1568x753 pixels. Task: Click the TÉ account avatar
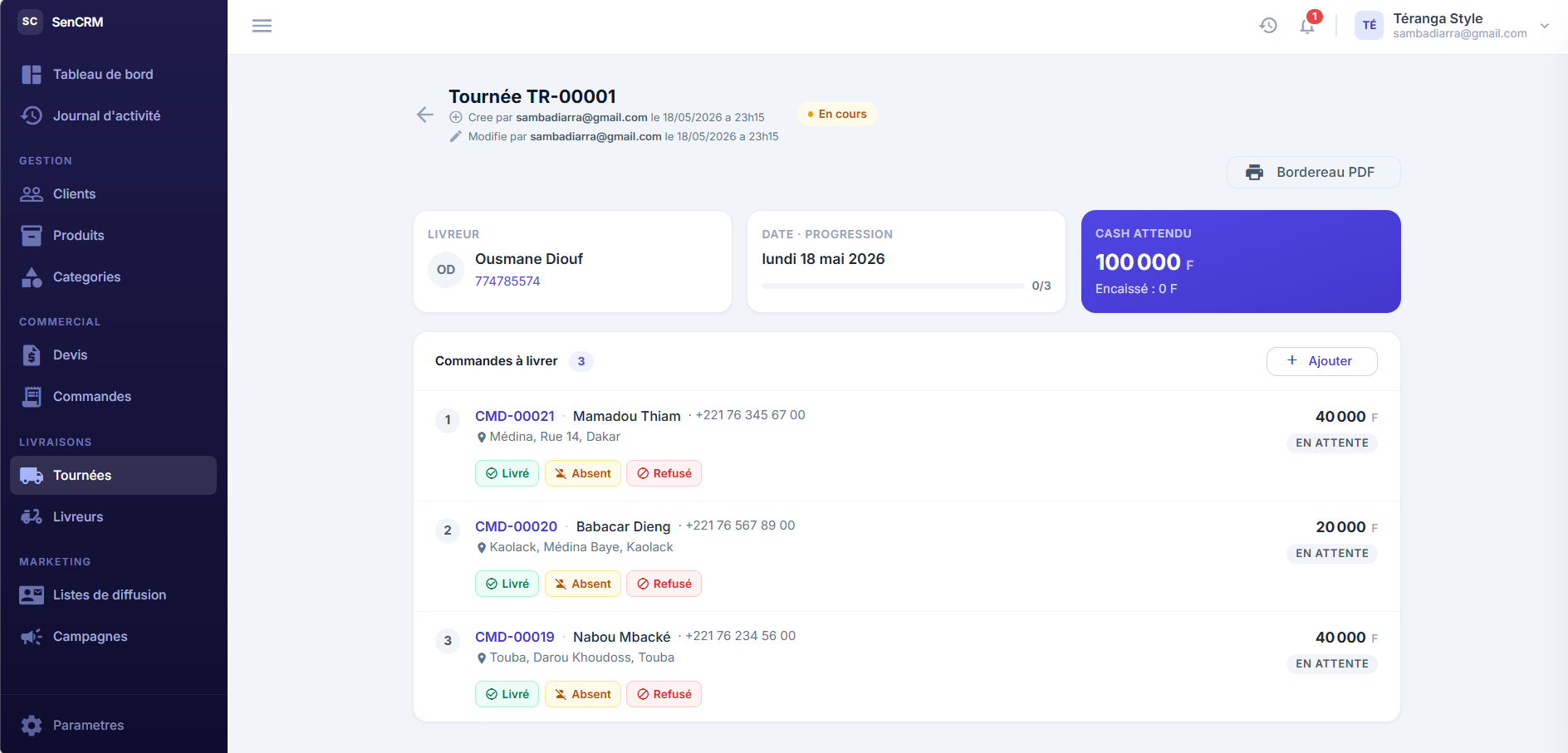click(1369, 26)
